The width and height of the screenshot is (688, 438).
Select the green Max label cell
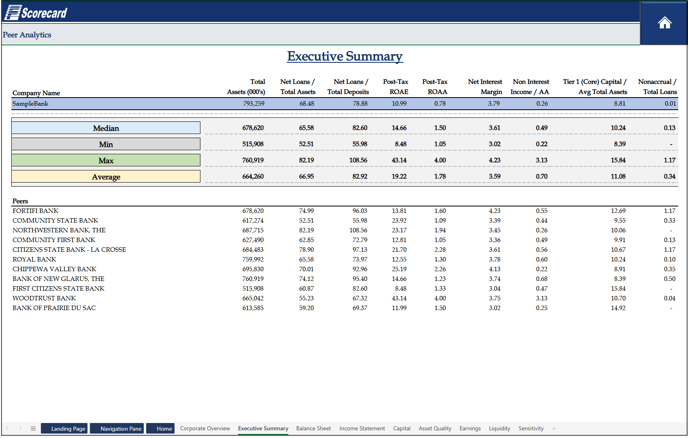click(x=106, y=160)
